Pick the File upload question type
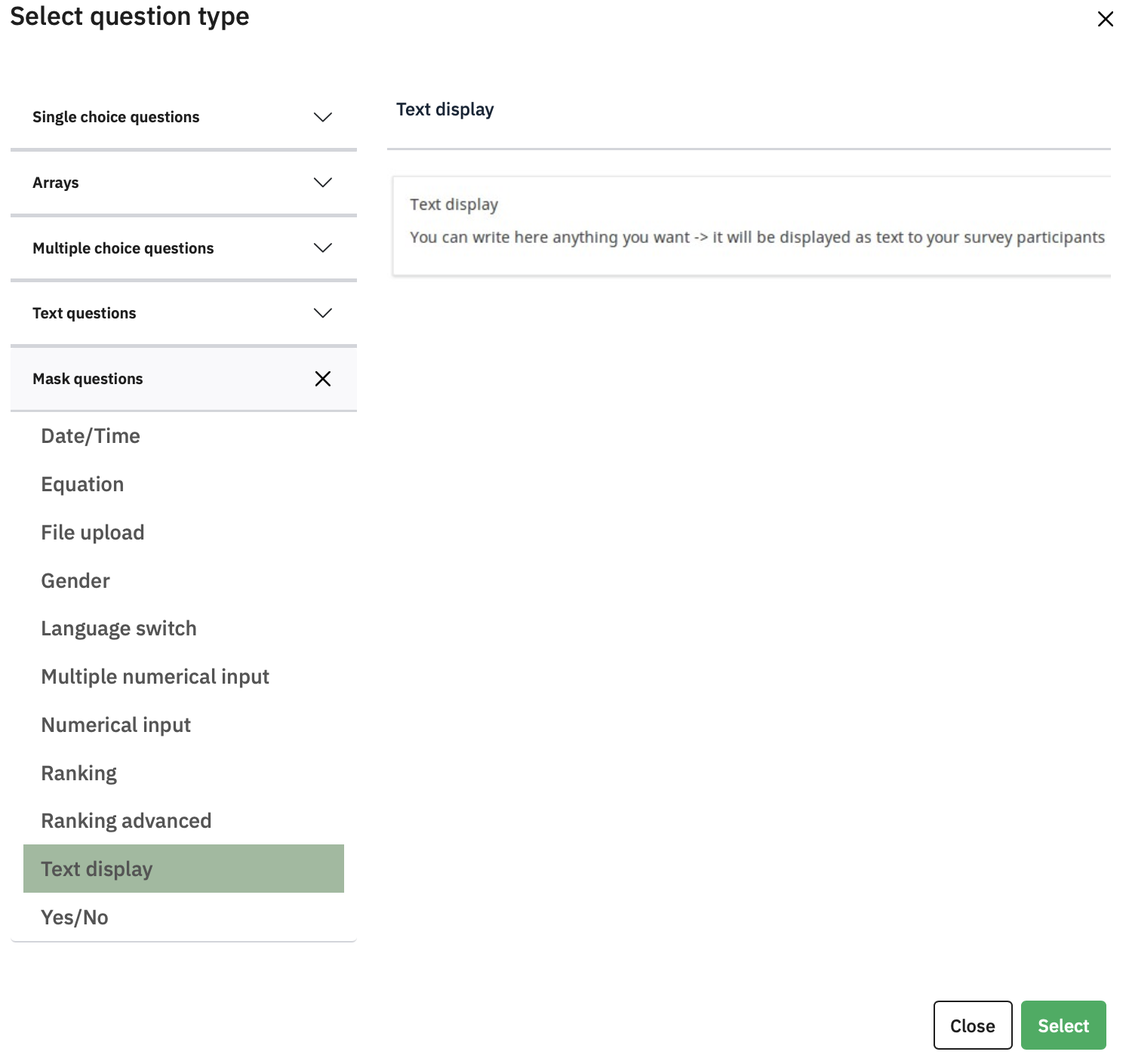1129x1064 pixels. pos(92,533)
